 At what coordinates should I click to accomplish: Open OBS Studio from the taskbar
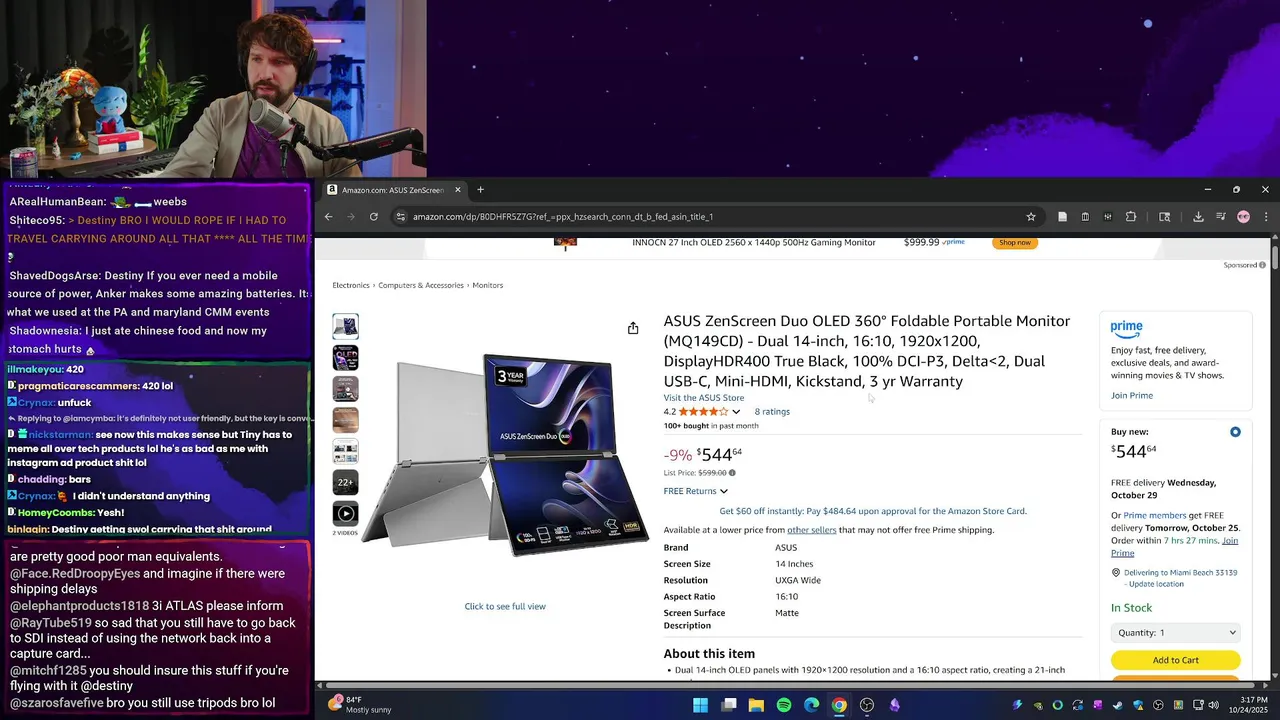point(867,705)
